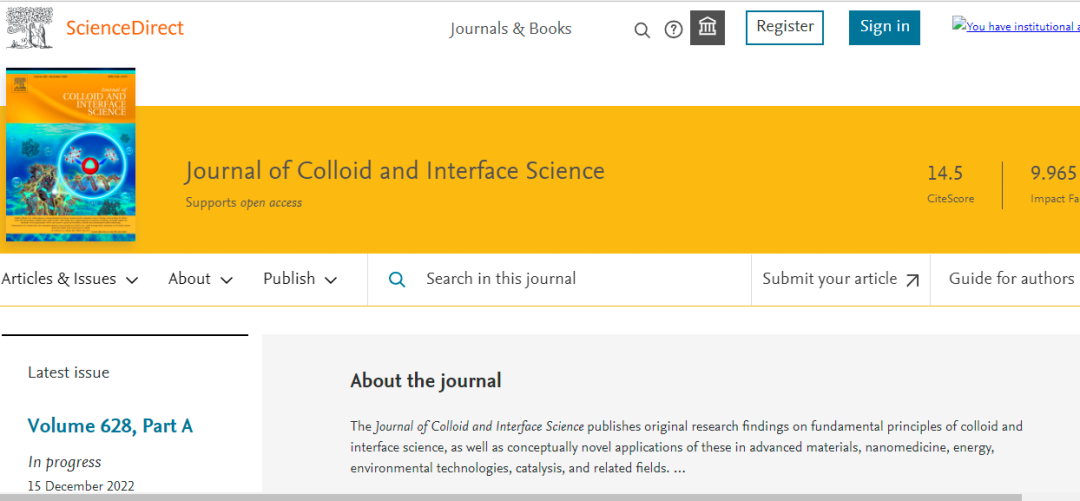This screenshot has height=501, width=1080.
Task: Click the magnifier icon in journal search
Action: coord(397,280)
